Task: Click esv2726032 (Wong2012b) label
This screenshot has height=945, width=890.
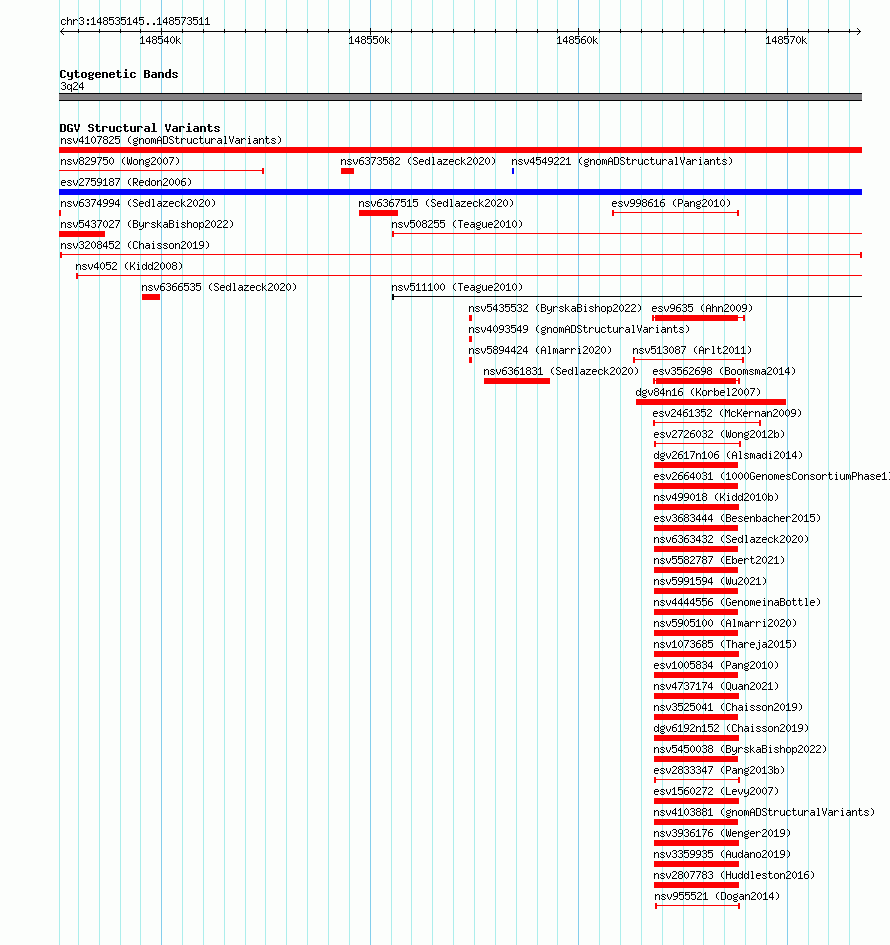Action: [x=719, y=435]
